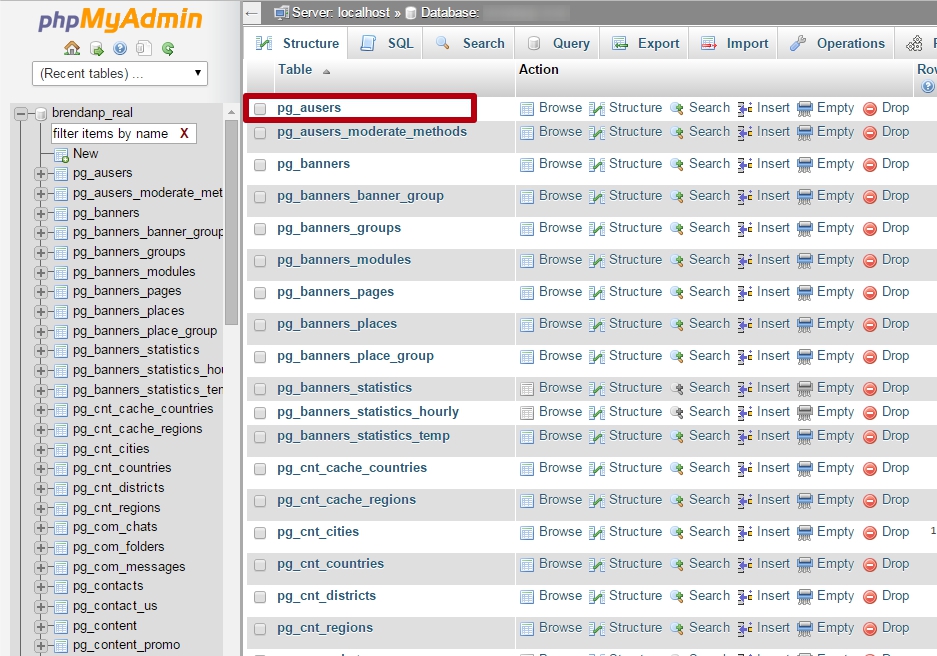Insert a row into pg_cnt_cities

pyautogui.click(x=772, y=532)
